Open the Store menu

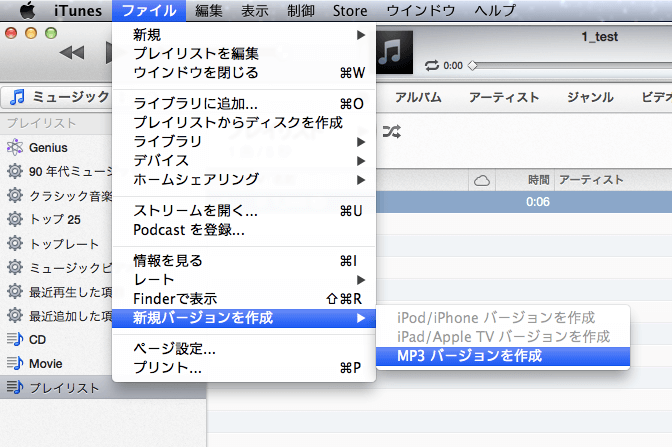click(350, 10)
